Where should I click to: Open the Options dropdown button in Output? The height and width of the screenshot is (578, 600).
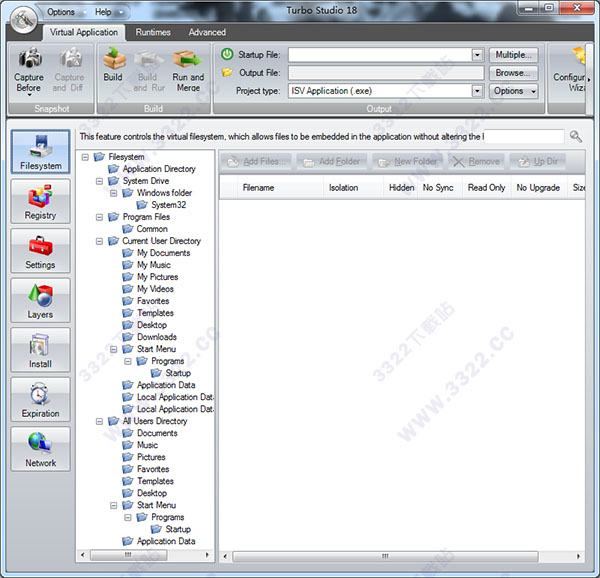(x=514, y=91)
